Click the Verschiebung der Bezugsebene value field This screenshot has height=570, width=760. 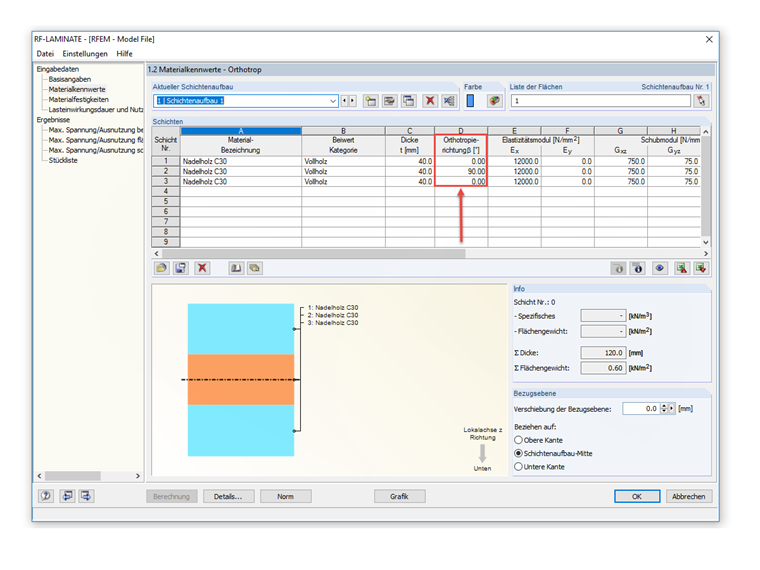pyautogui.click(x=641, y=409)
